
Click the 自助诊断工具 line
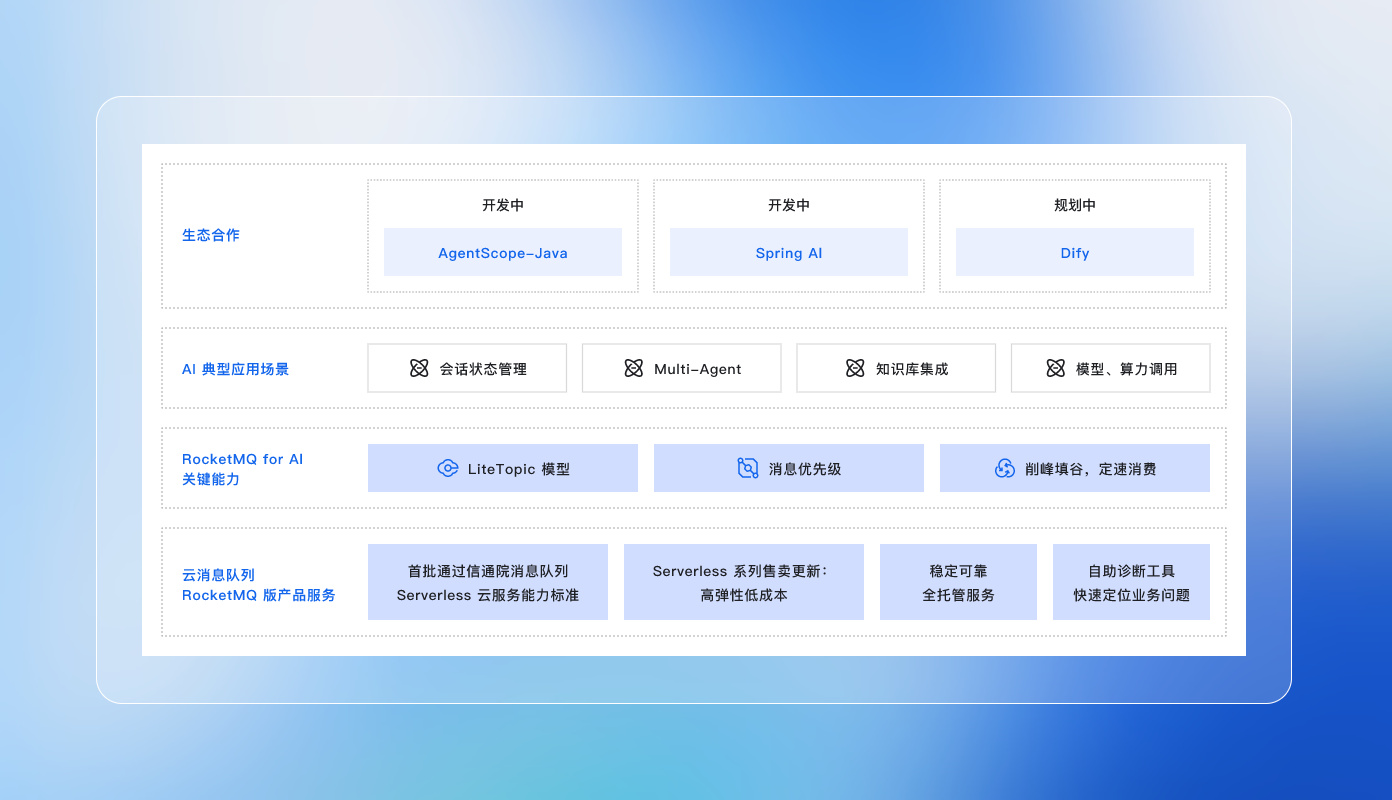tap(1131, 571)
